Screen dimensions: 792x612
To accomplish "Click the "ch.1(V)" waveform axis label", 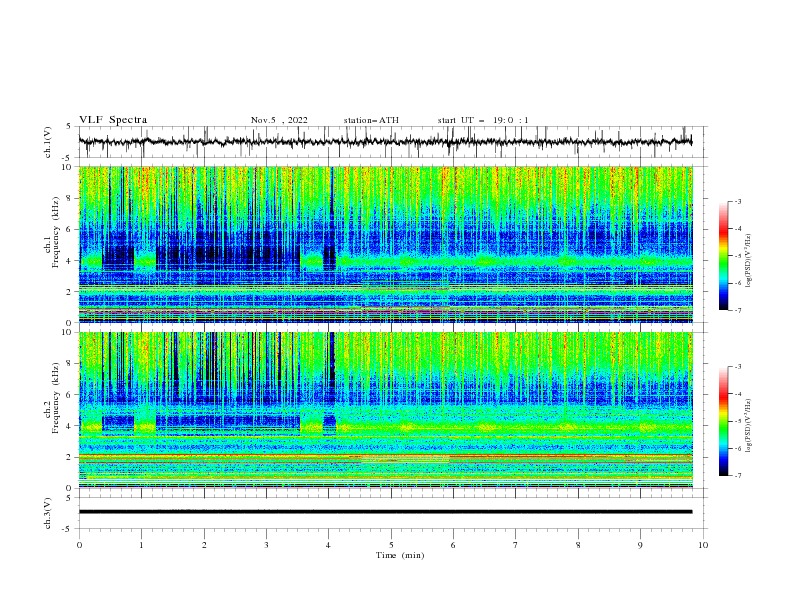I will [48, 142].
